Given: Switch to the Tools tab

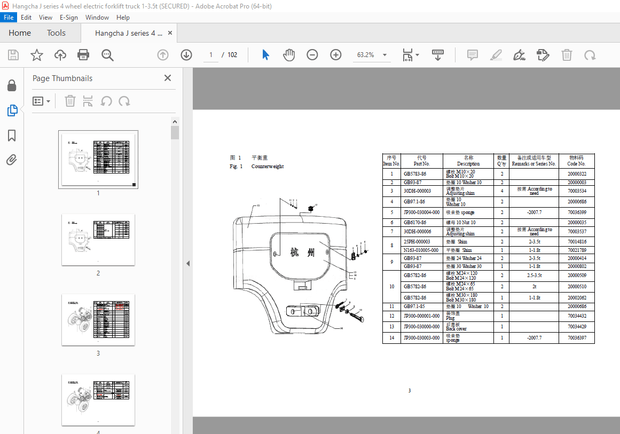Looking at the screenshot, I should 56,33.
